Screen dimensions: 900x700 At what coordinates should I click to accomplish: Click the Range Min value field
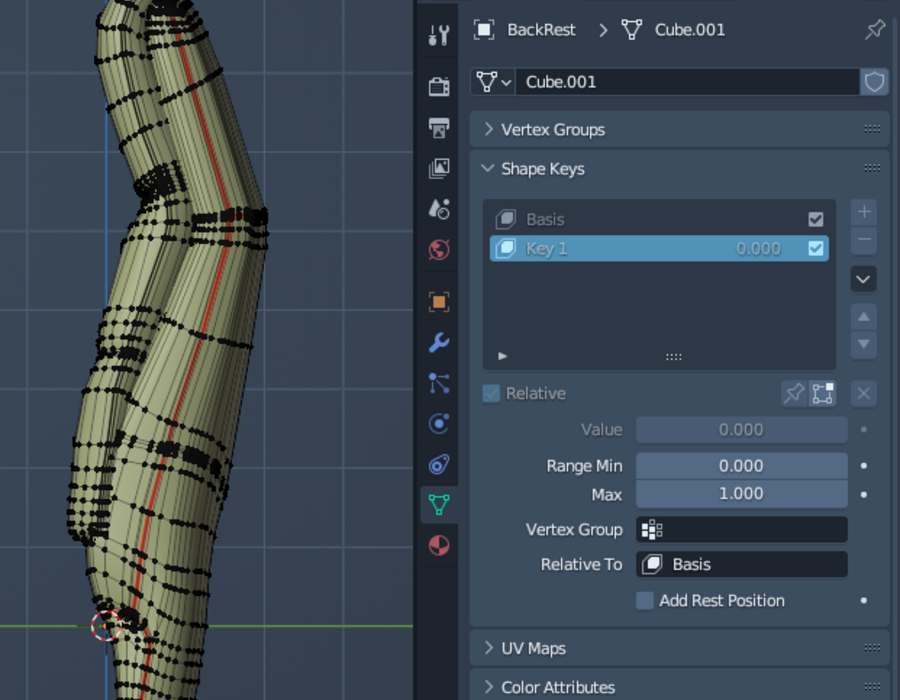(742, 466)
